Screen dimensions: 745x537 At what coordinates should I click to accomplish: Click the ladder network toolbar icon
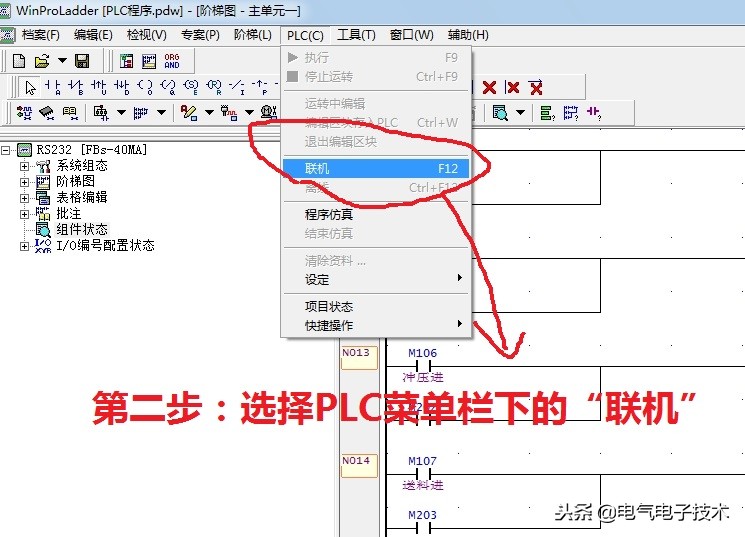pyautogui.click(x=141, y=113)
